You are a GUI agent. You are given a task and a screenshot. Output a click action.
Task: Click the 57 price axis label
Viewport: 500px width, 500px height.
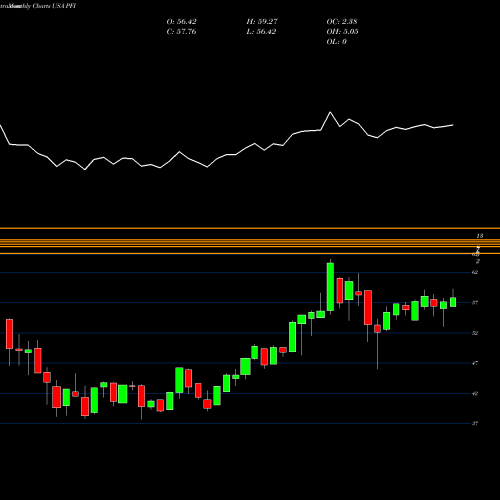coord(475,303)
